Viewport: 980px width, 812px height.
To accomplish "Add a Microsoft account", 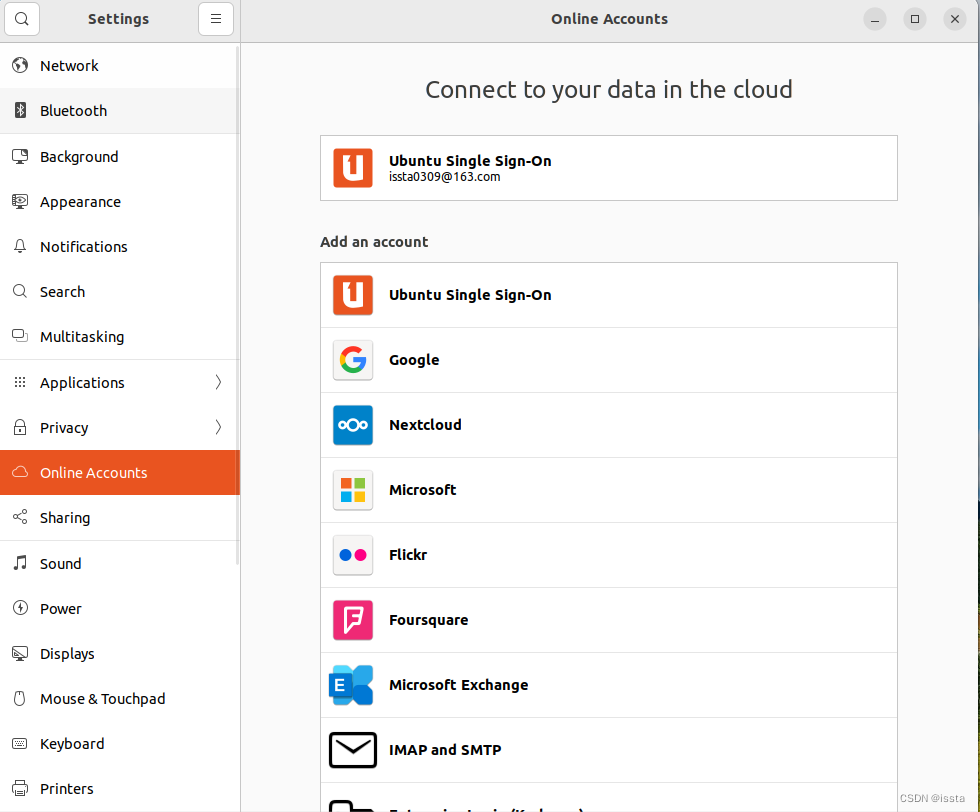I will tap(609, 490).
